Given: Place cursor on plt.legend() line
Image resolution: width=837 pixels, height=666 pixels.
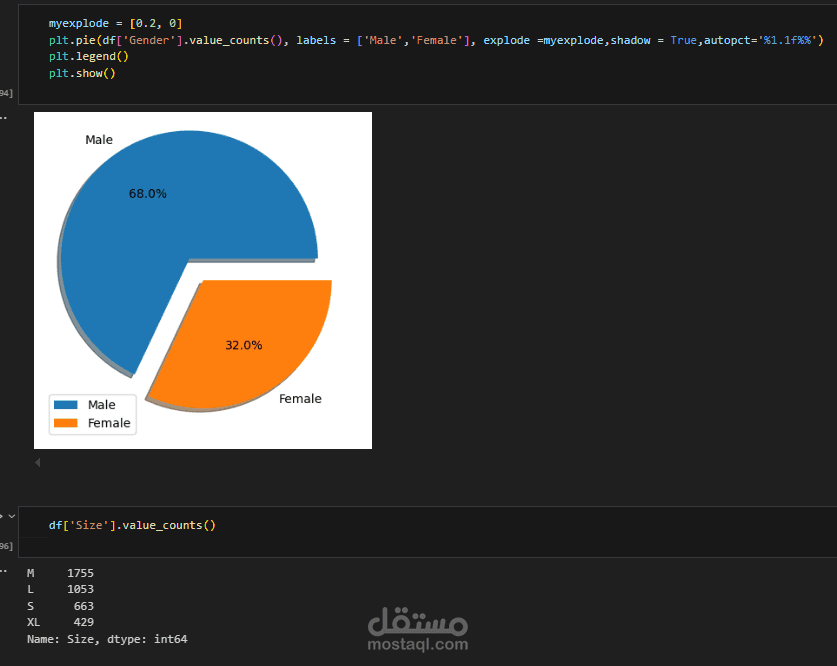Looking at the screenshot, I should 89,57.
